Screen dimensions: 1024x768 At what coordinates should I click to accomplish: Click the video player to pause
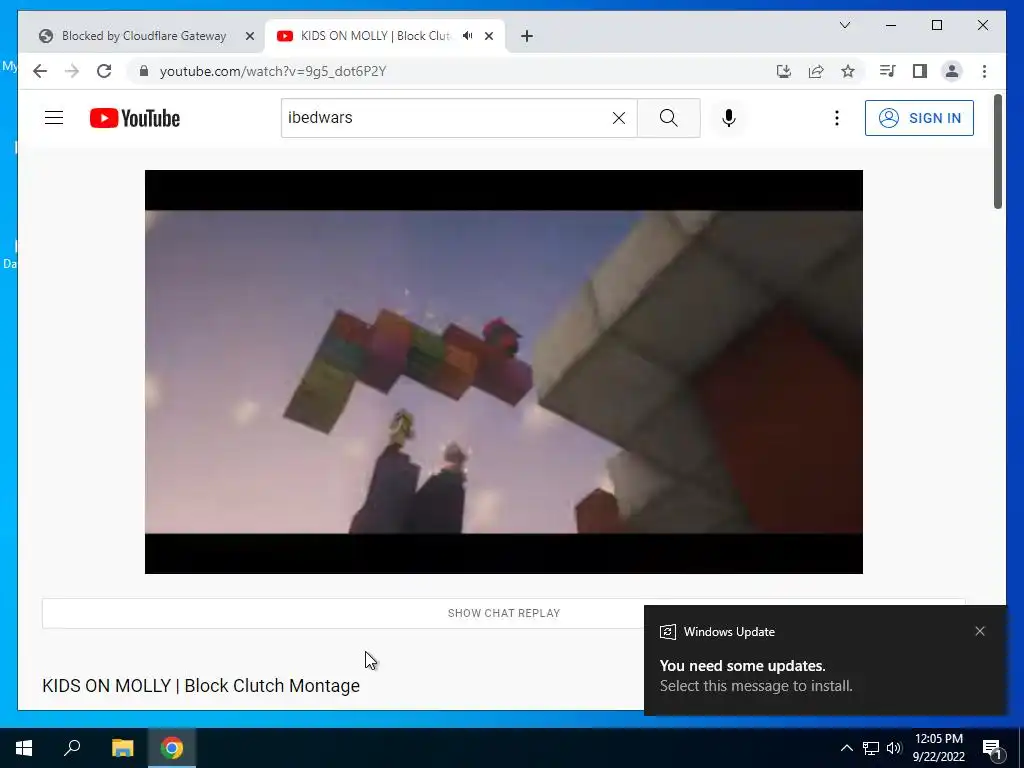504,372
